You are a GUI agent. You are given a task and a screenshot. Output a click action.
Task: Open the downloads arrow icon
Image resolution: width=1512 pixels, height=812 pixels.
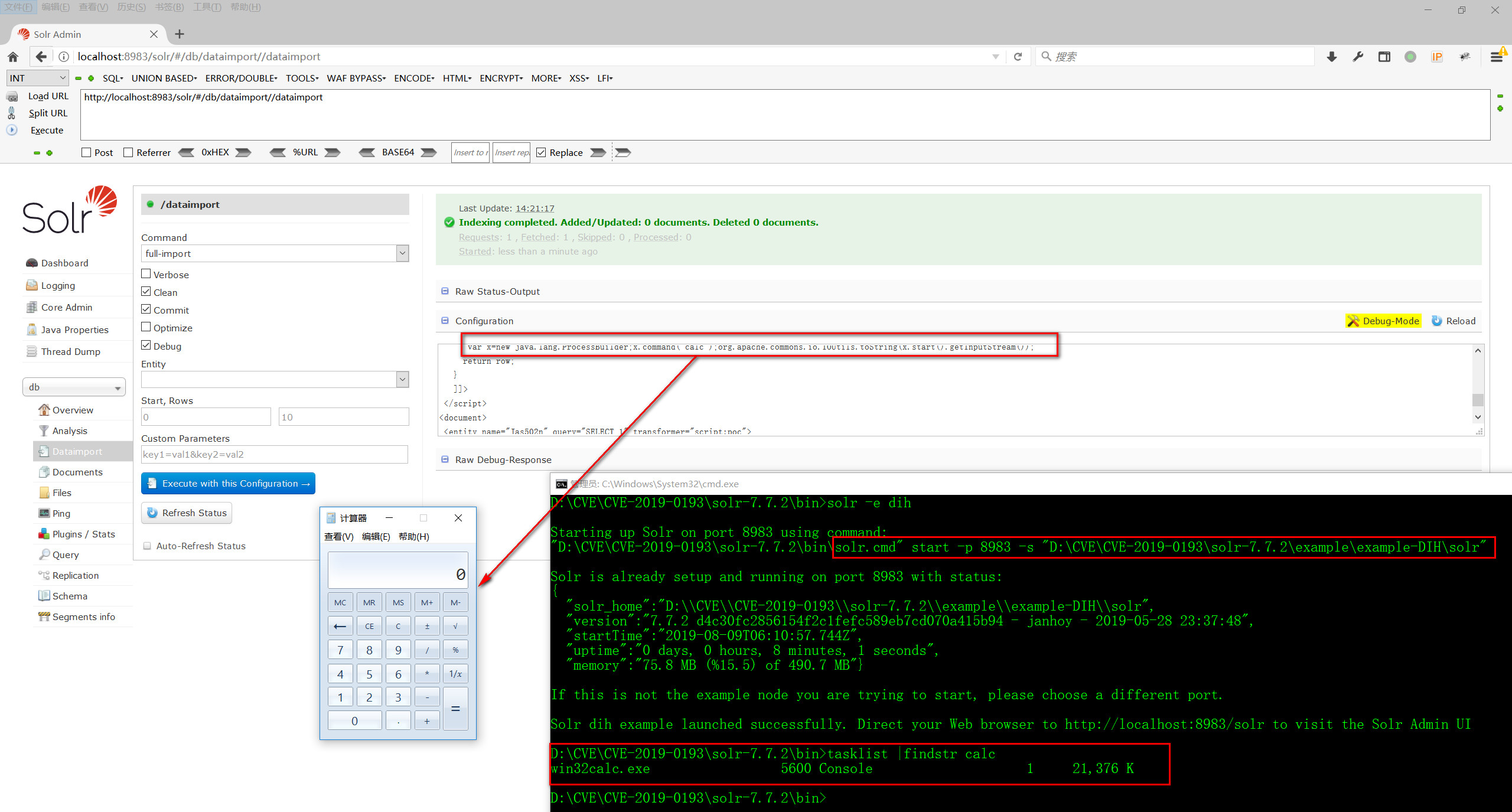point(1331,57)
